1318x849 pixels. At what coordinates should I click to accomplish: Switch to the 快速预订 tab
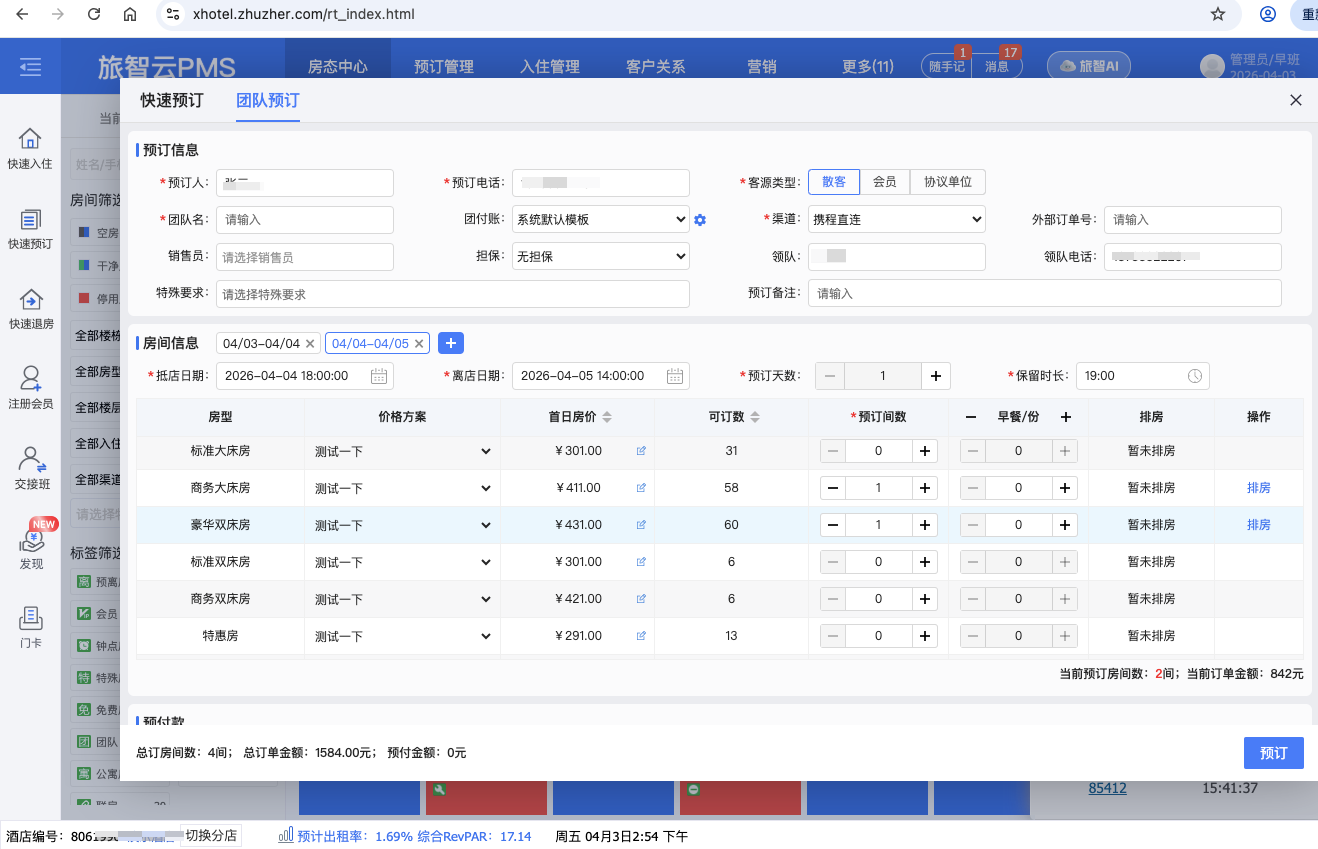[x=171, y=100]
